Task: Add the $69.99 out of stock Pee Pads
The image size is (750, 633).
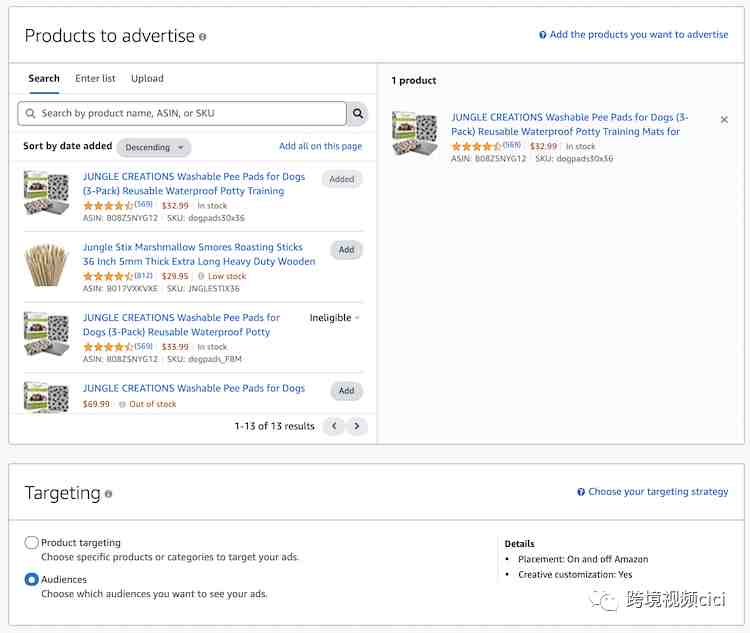Action: (346, 390)
